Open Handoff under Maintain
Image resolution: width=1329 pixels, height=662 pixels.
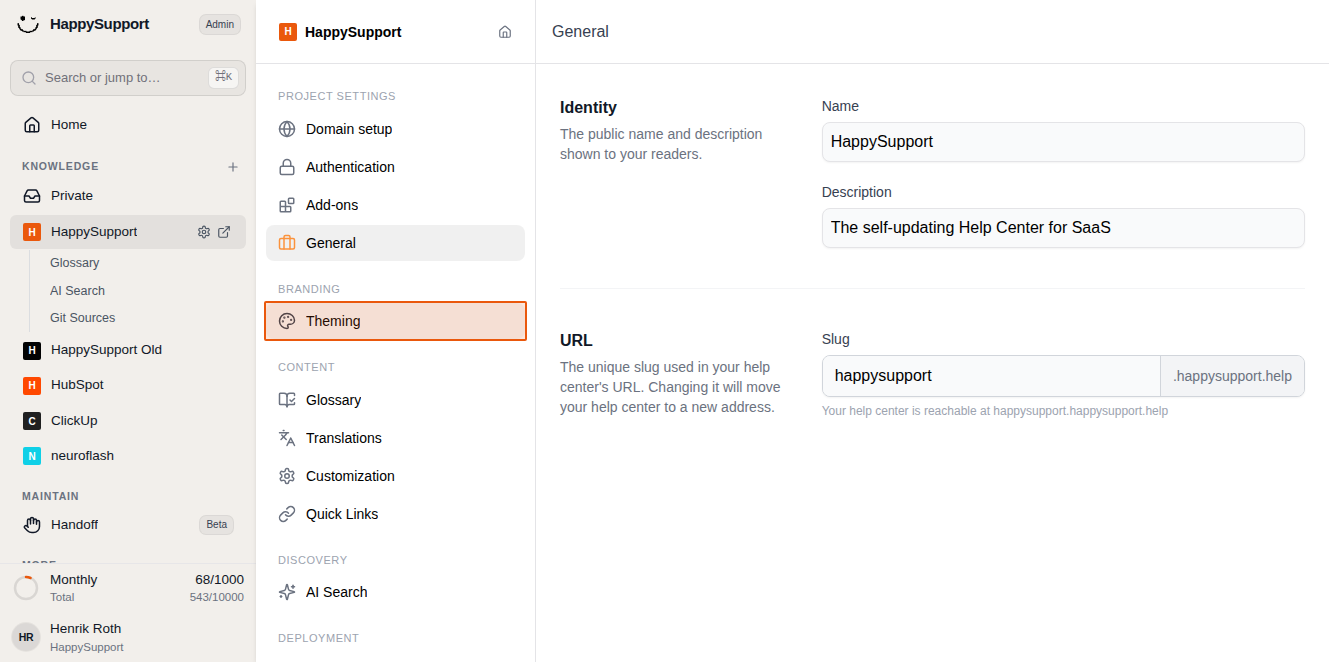click(128, 525)
